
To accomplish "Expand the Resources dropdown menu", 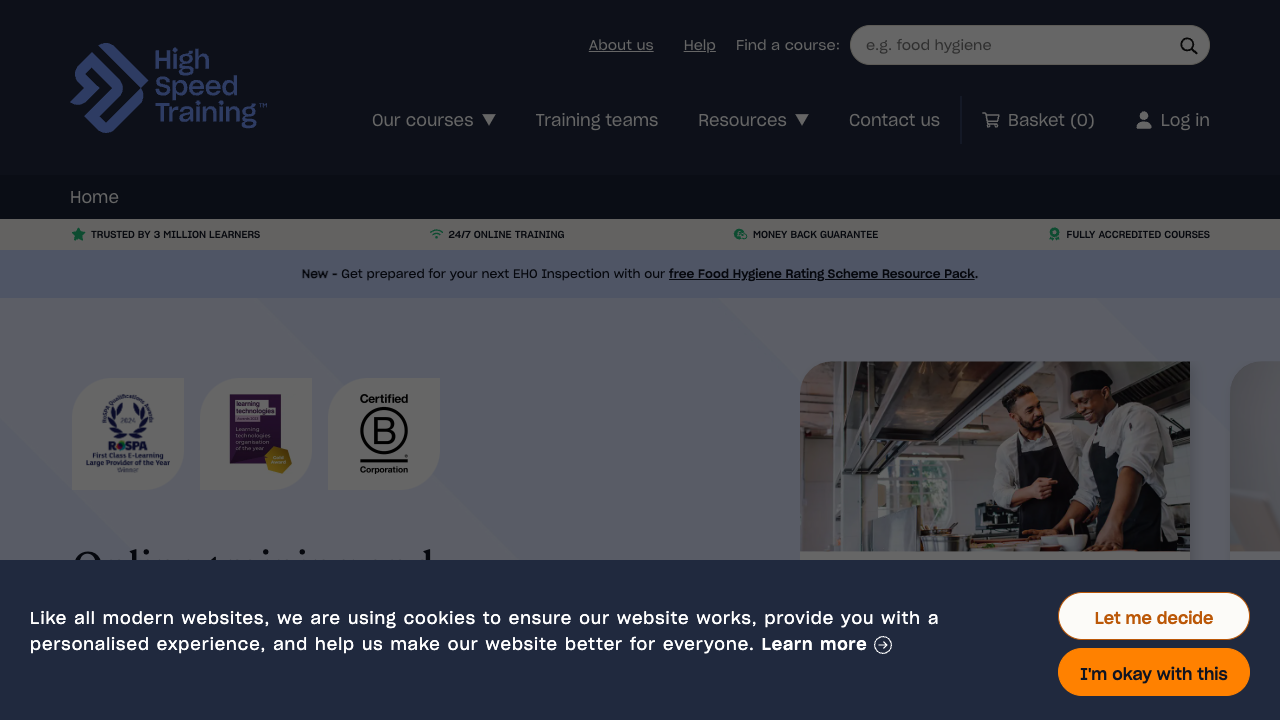I will point(753,120).
